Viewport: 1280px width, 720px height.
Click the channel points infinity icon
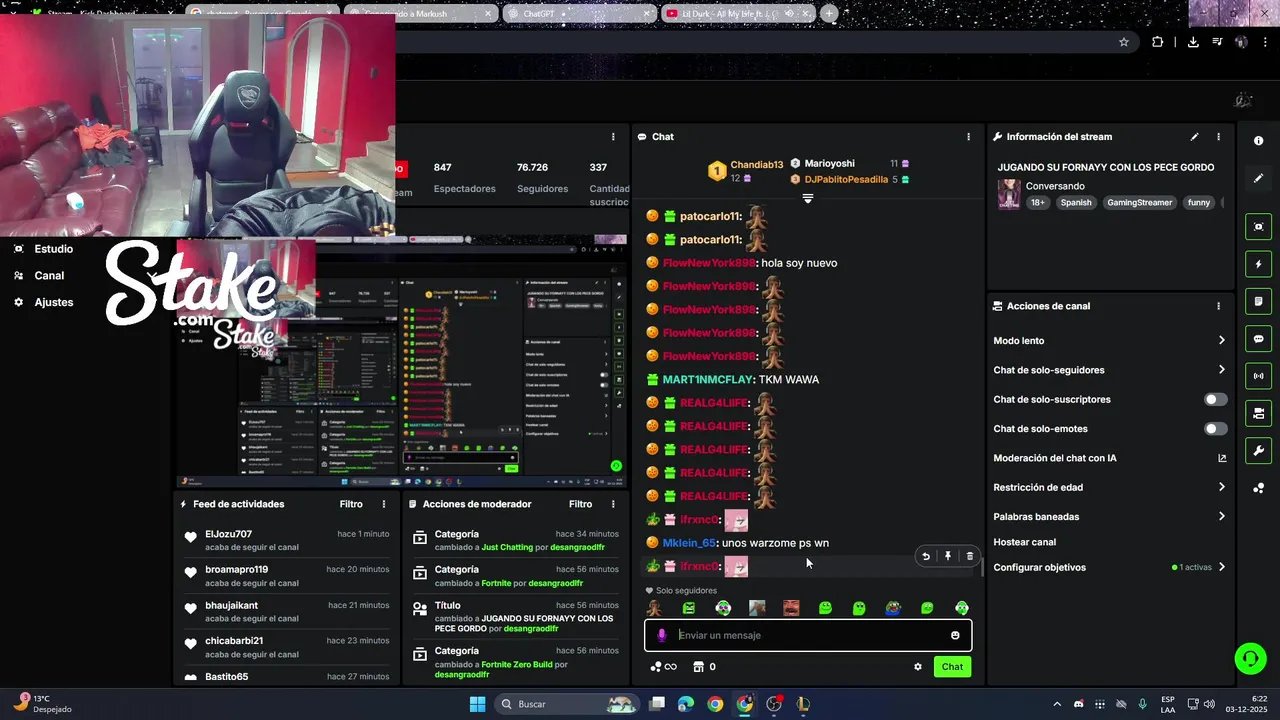pyautogui.click(x=663, y=667)
